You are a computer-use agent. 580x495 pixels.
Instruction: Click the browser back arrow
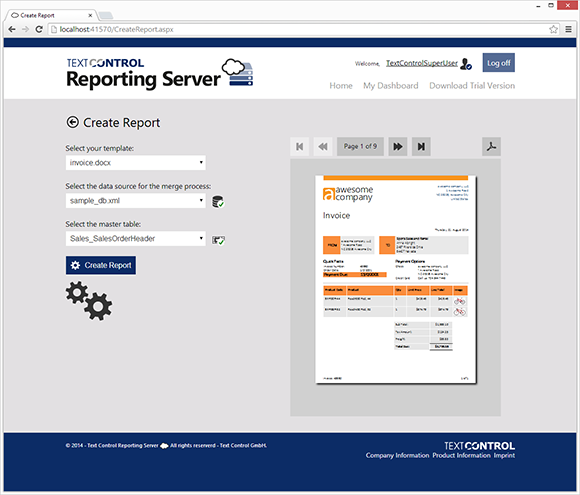[x=12, y=29]
